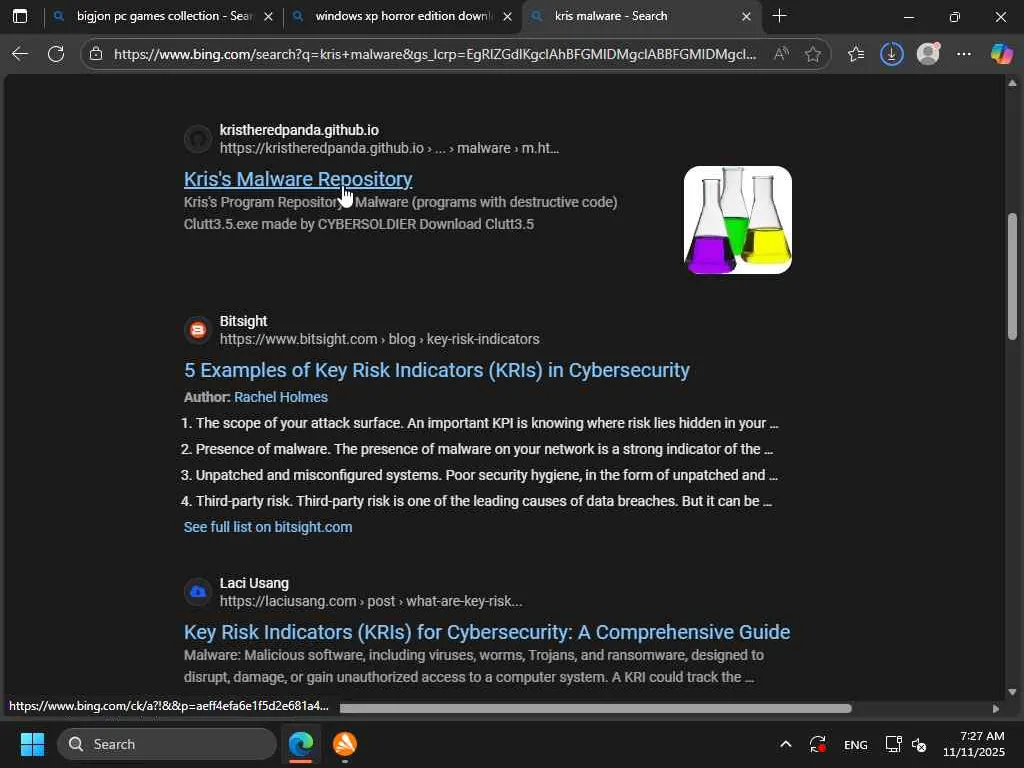This screenshot has height=768, width=1024.
Task: Click the sync status tray icon
Action: [818, 744]
